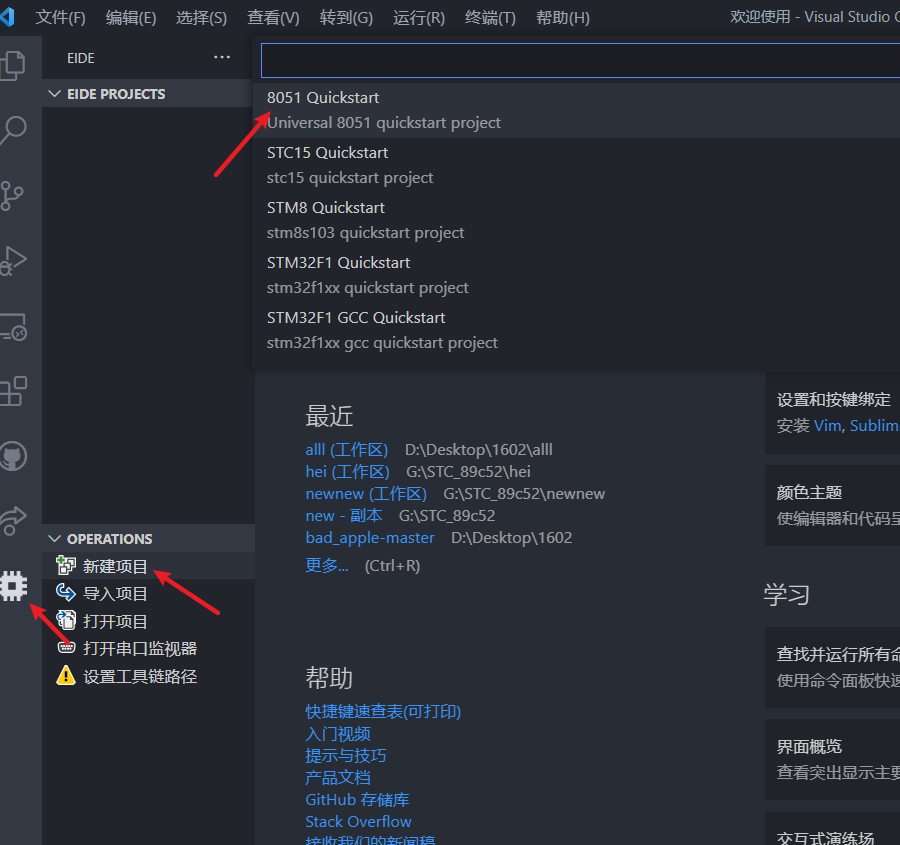This screenshot has height=845, width=900.
Task: Select the STC15 Quickstart template
Action: tap(576, 165)
